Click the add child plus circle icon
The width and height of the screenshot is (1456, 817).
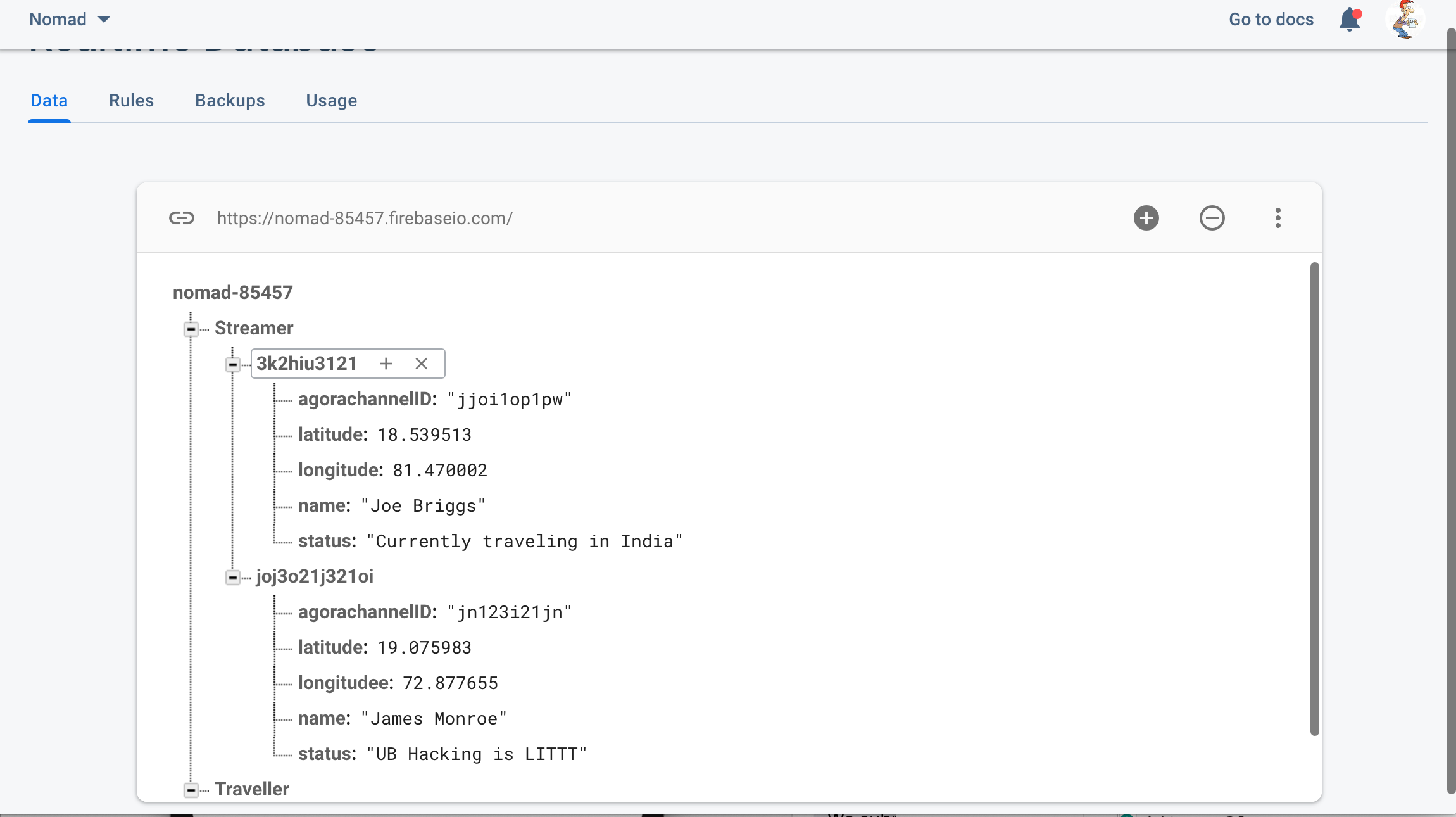(1146, 218)
